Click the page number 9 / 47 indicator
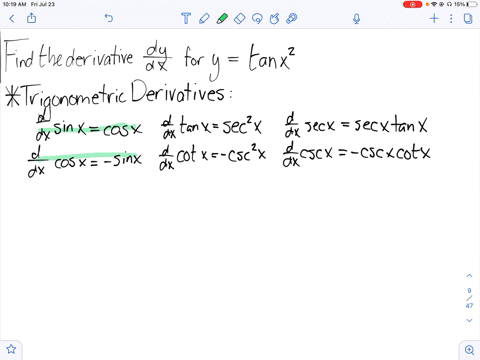Viewport: 480px width, 360px height. coord(469,298)
